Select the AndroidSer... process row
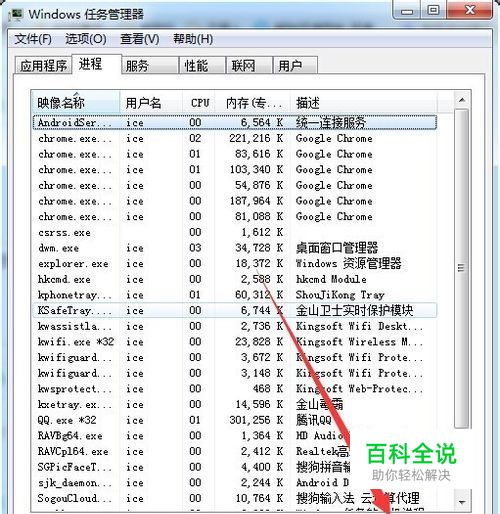Screen dimensions: 500x514 (x=235, y=122)
